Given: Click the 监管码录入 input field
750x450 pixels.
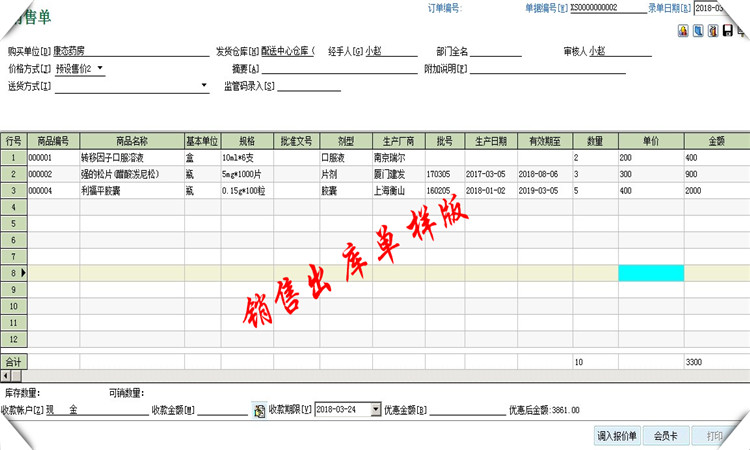Looking at the screenshot, I should point(309,86).
